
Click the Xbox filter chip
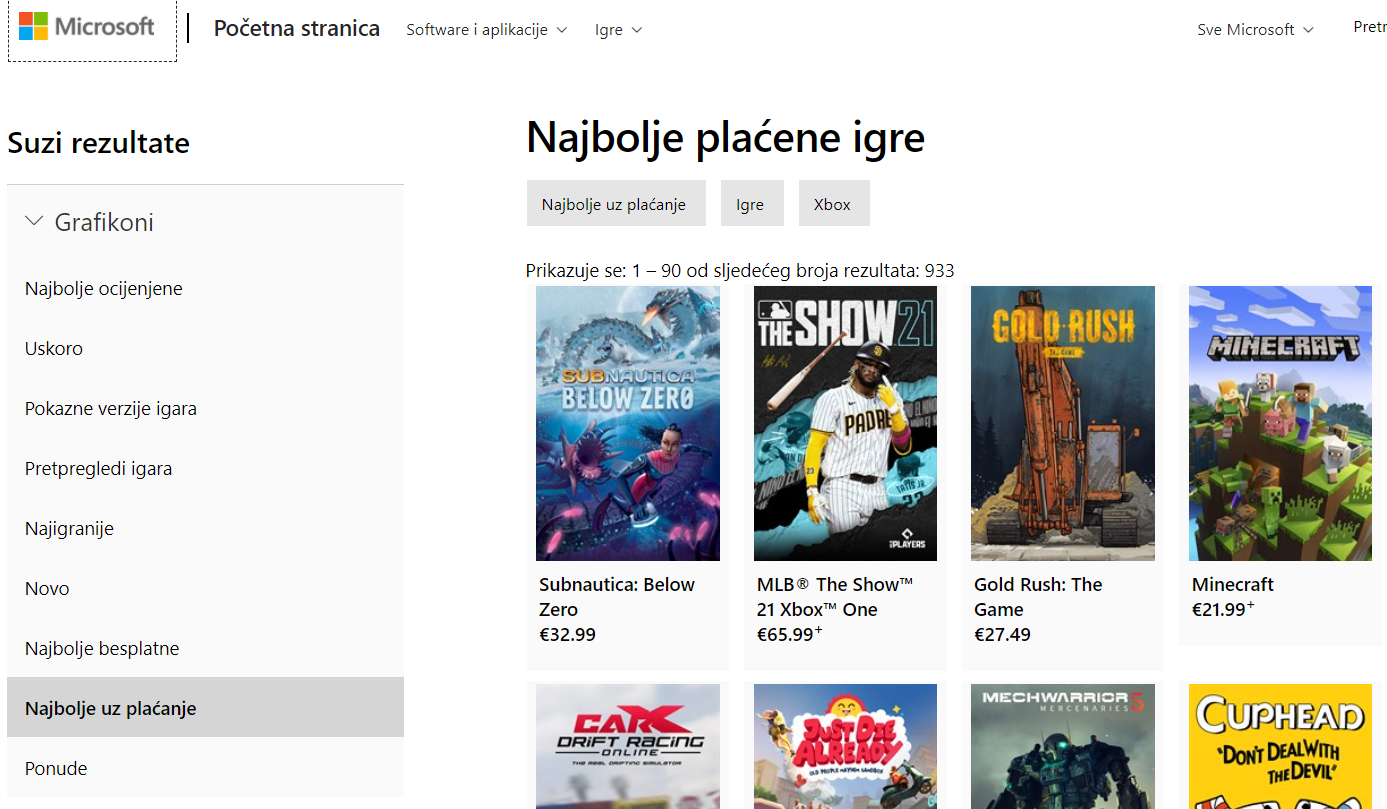(833, 203)
